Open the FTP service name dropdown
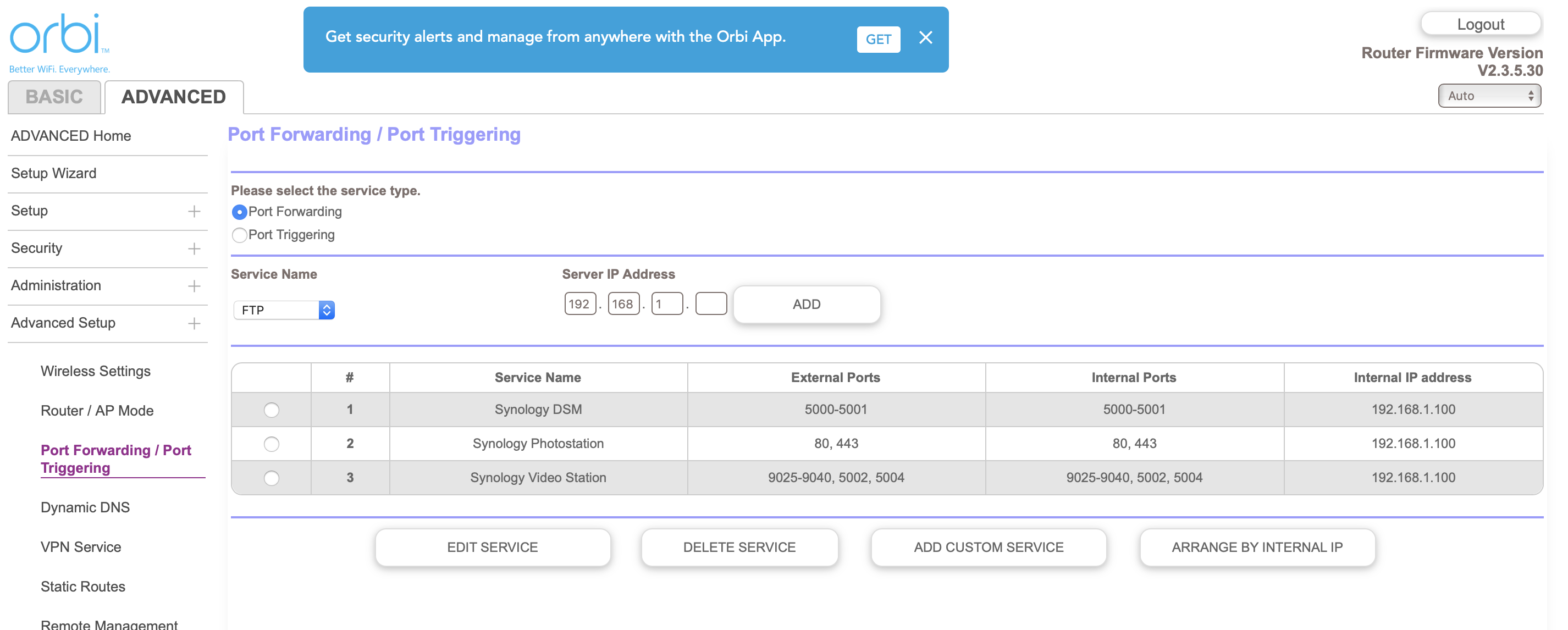This screenshot has height=630, width=1568. (284, 310)
